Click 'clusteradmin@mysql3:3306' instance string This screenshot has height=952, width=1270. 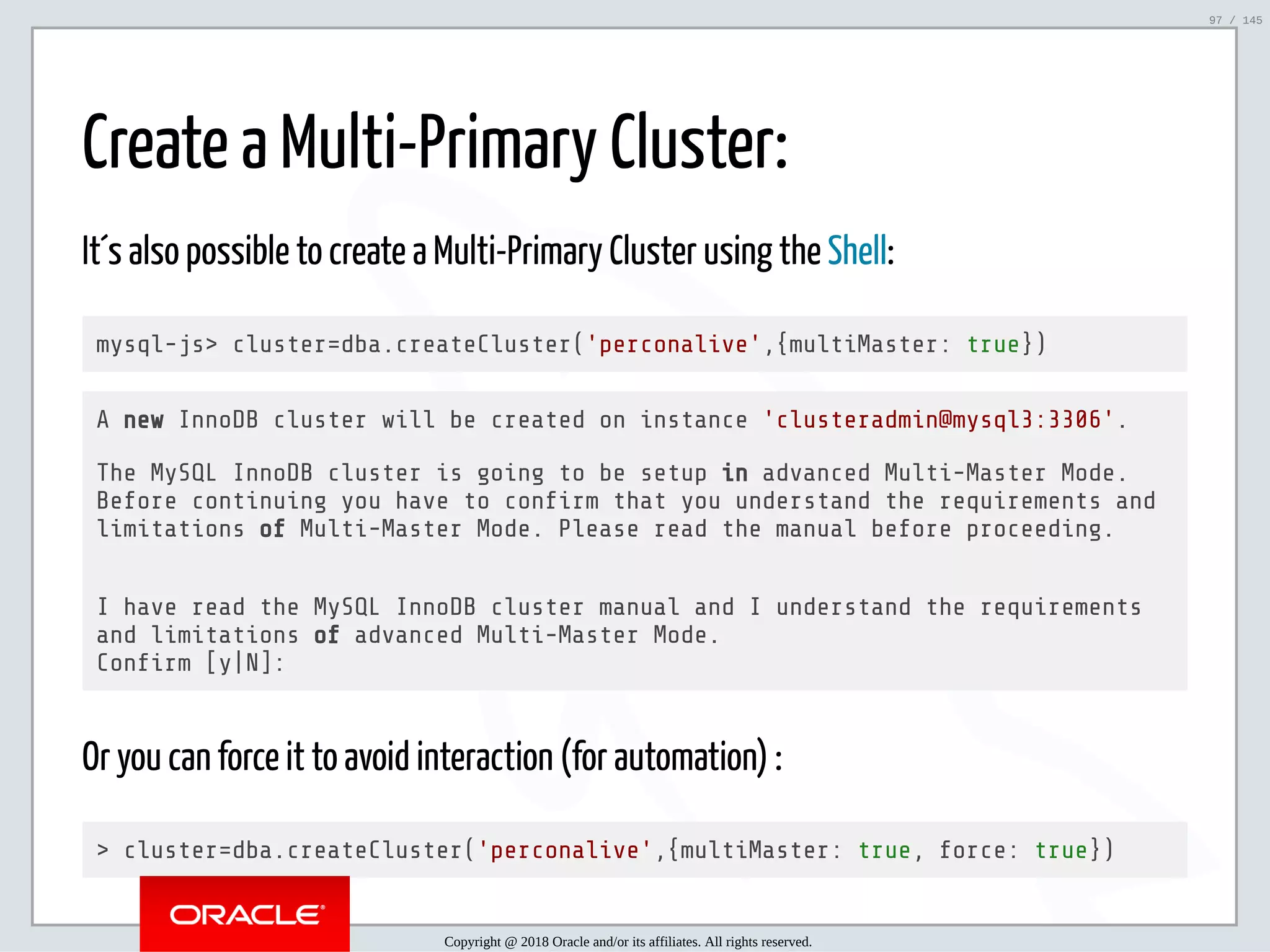tap(939, 420)
